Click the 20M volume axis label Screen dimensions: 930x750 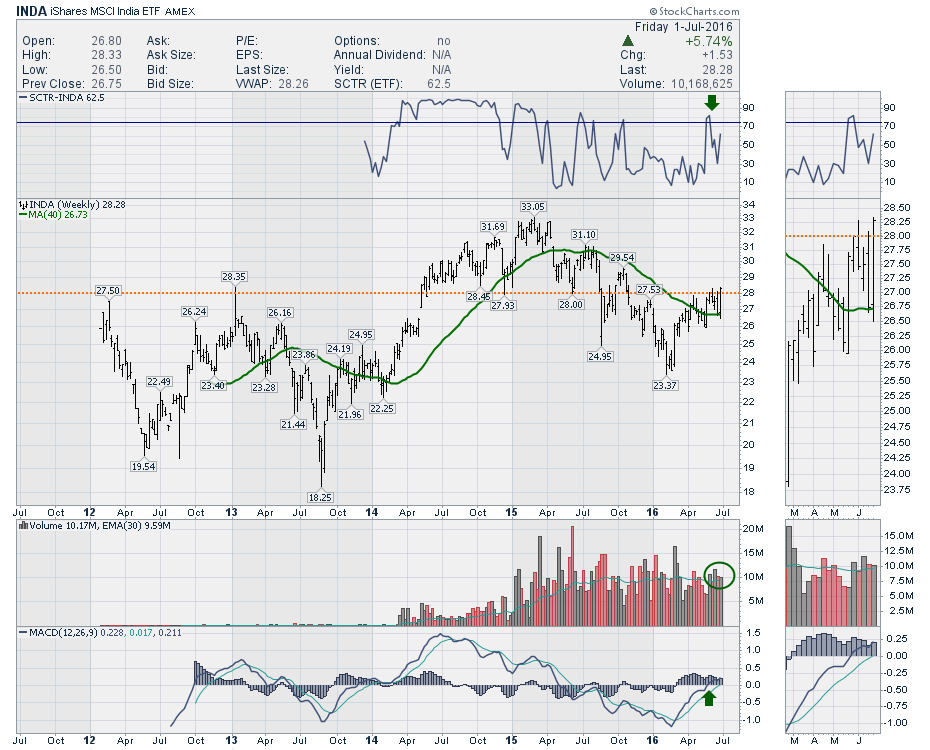(x=753, y=529)
